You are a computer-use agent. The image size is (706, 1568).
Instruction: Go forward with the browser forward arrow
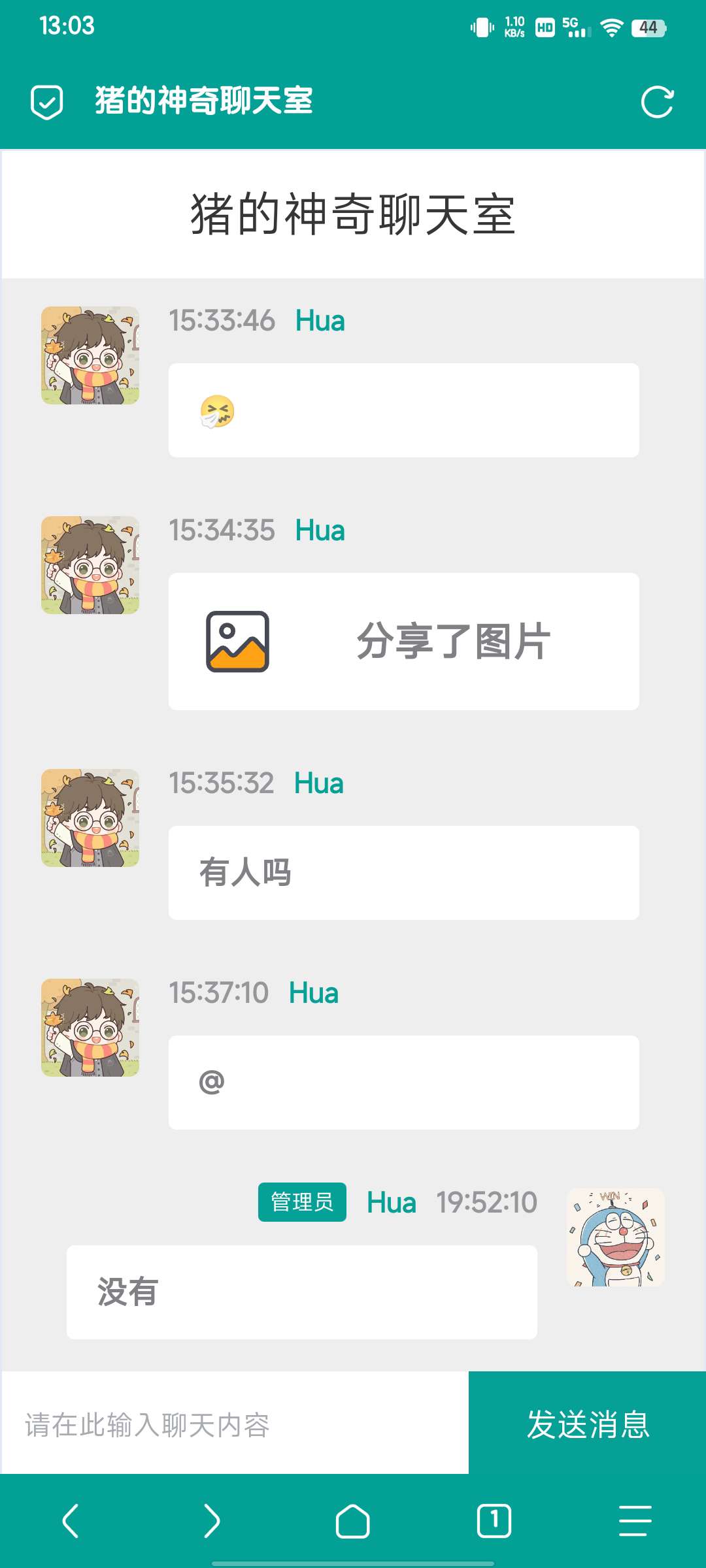coord(212,1521)
